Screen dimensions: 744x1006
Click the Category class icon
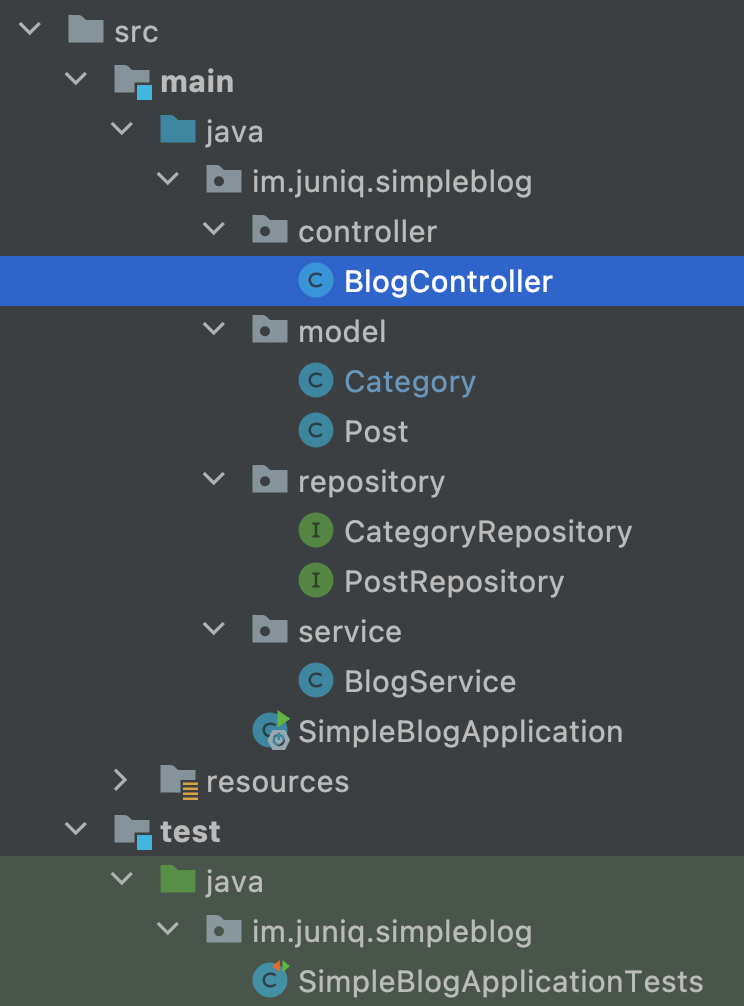(316, 381)
